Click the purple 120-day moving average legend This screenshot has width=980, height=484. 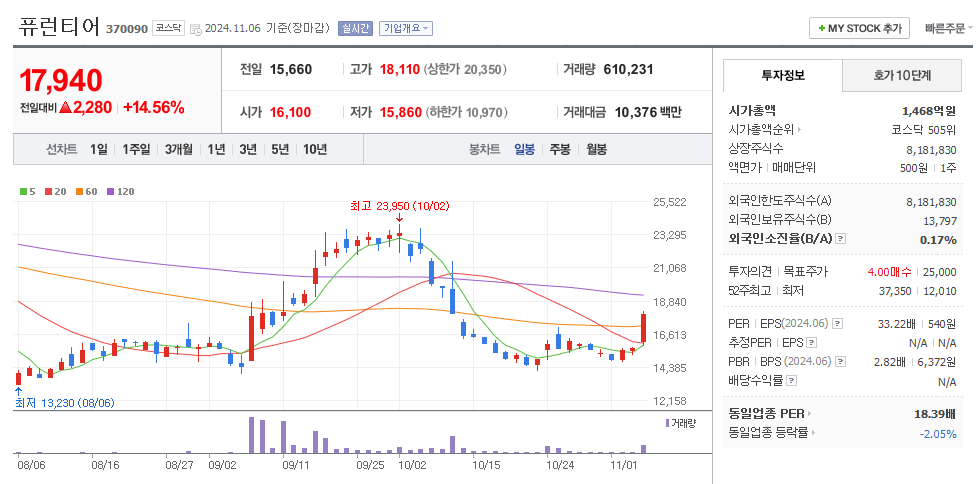(120, 192)
